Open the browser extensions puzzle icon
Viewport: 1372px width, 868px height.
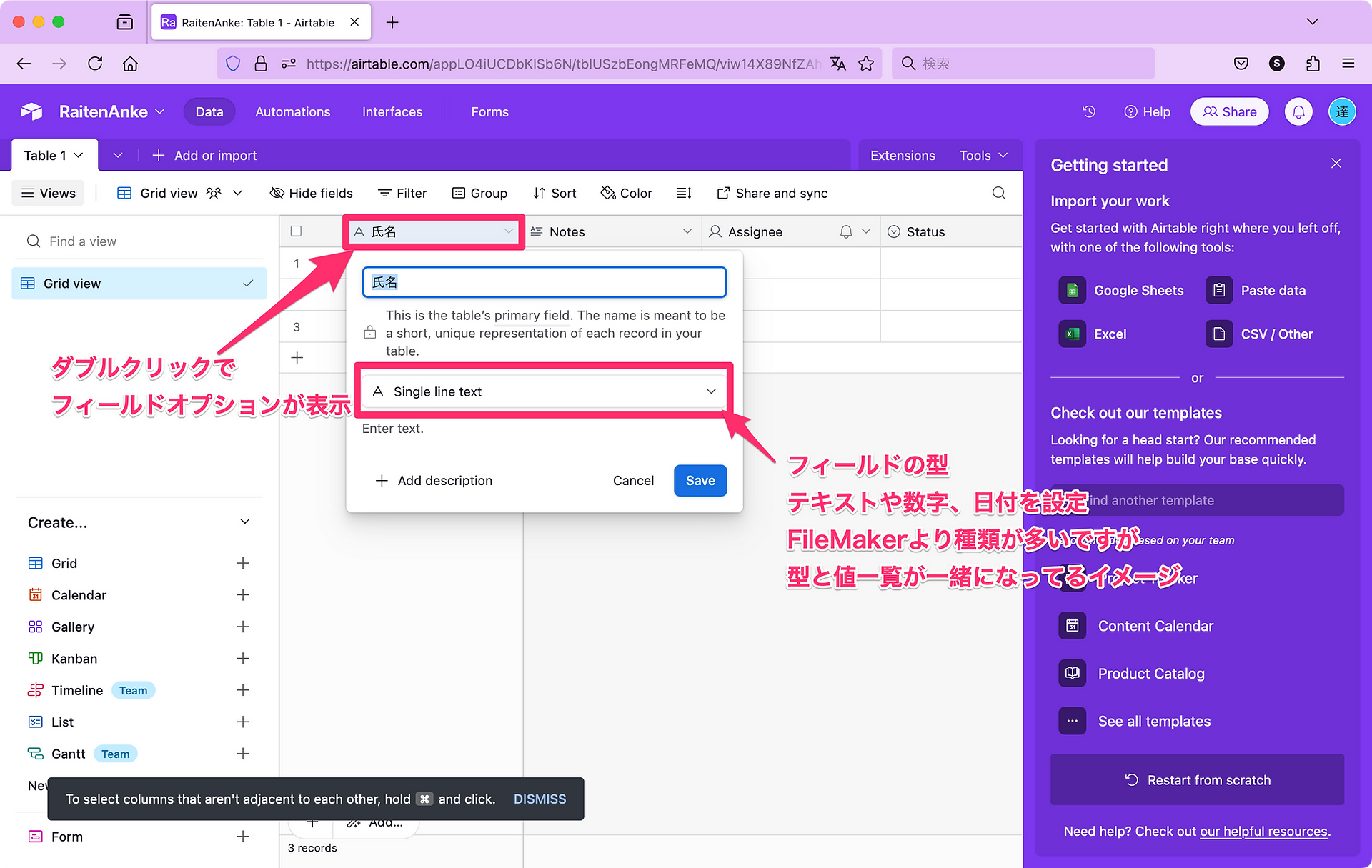click(x=1313, y=64)
